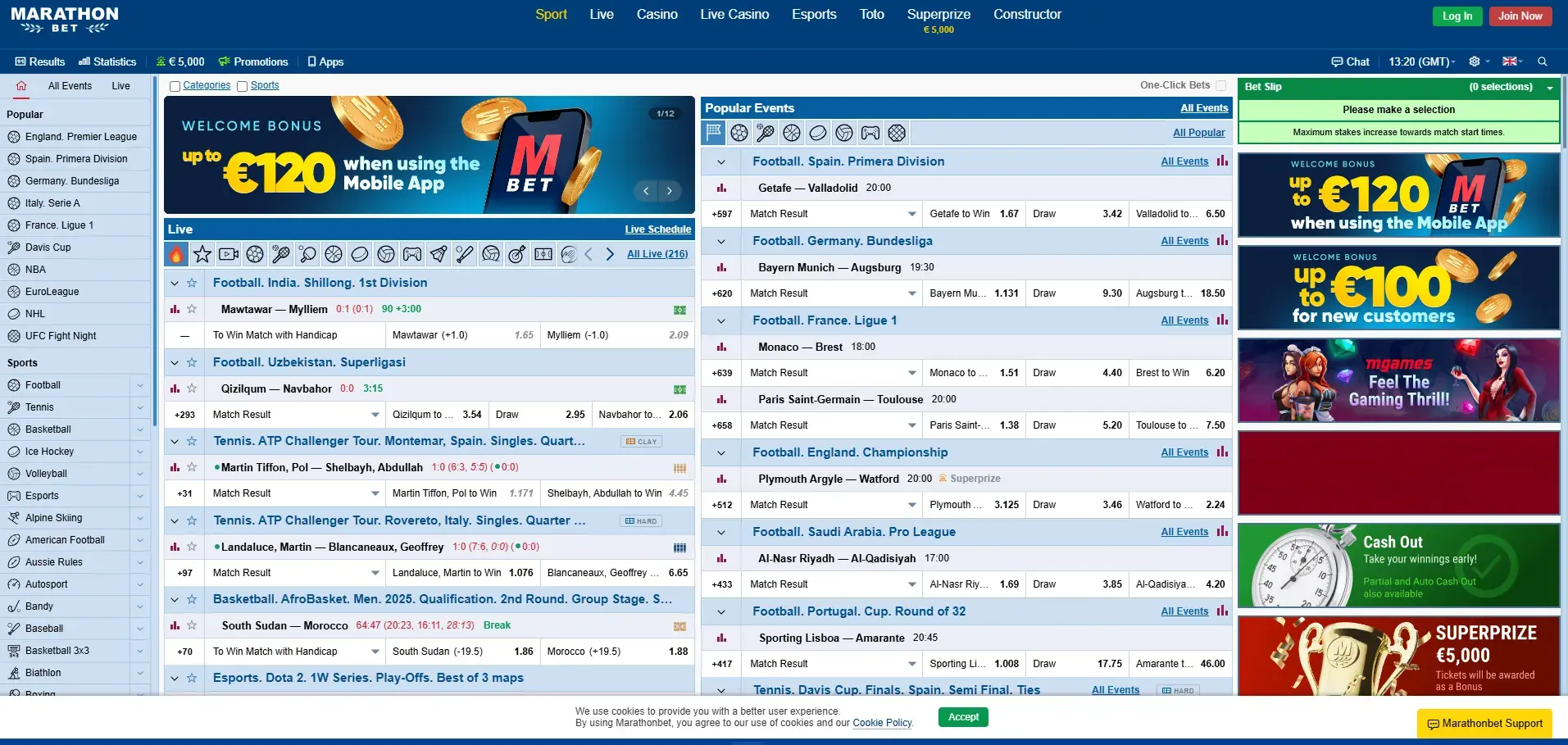Bet on Getafe to Win at 1.67
This screenshot has height=745, width=1568.
(x=974, y=214)
